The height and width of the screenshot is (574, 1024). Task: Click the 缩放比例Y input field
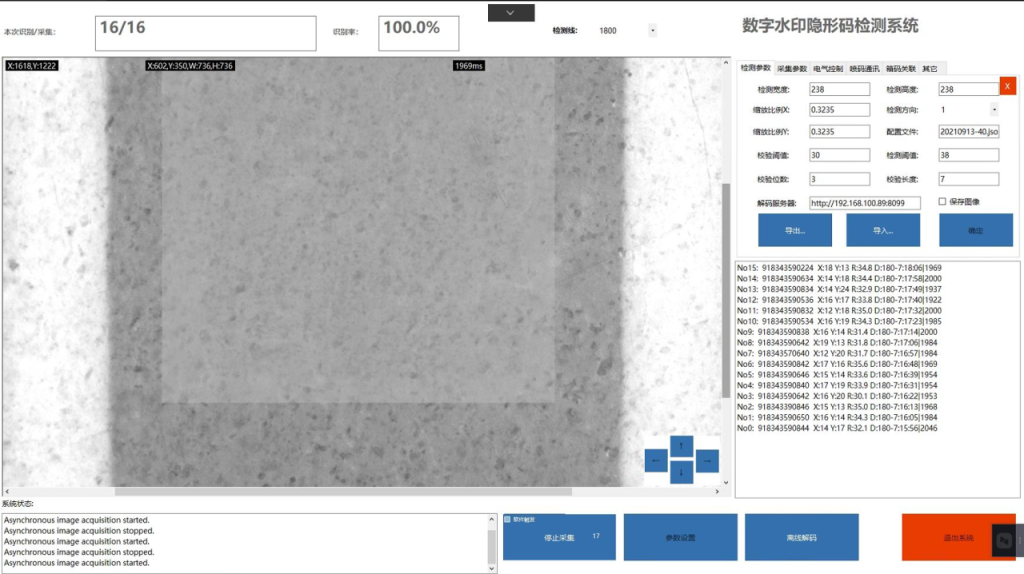coord(839,131)
